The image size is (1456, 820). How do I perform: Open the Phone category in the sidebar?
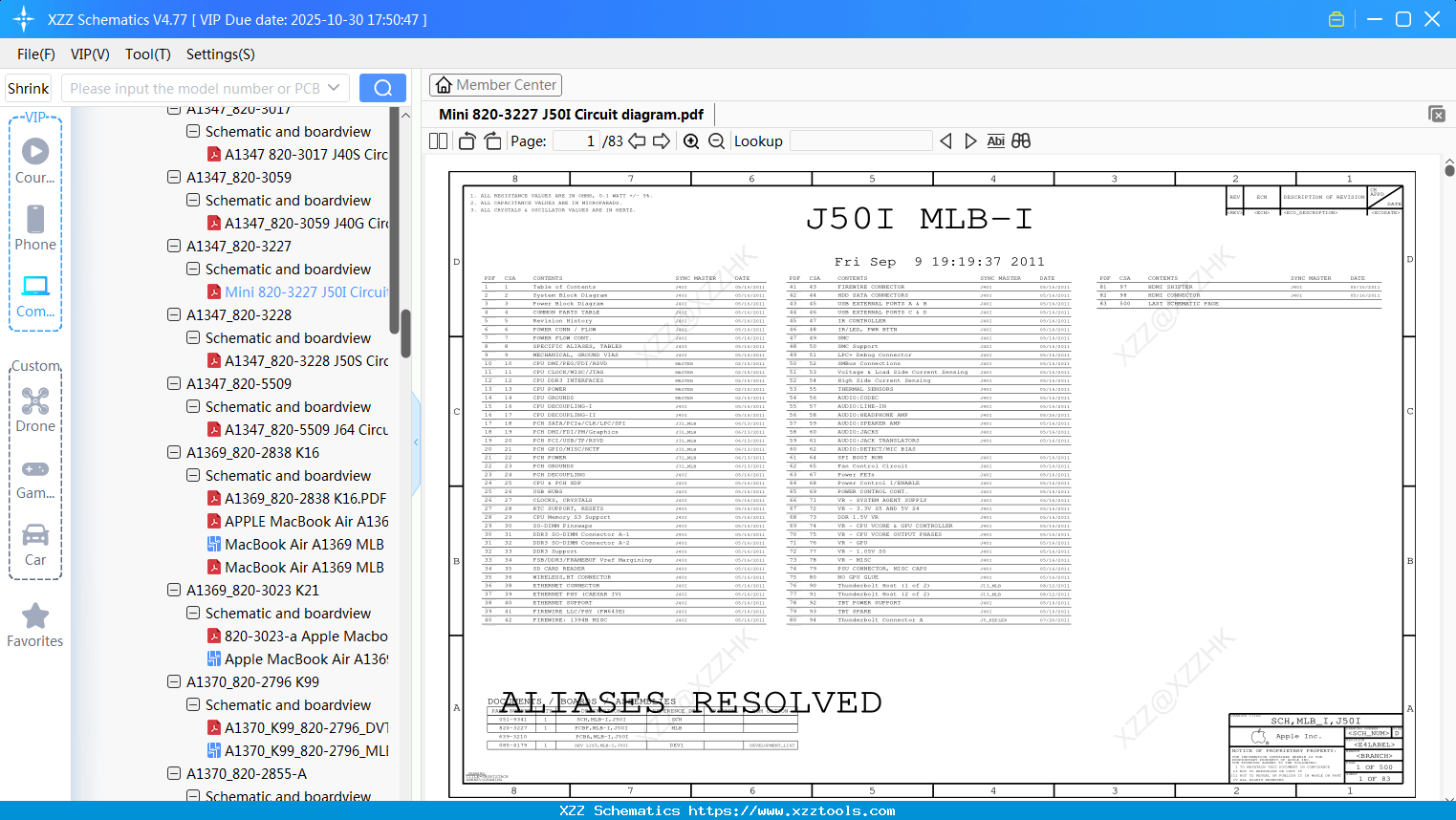pyautogui.click(x=35, y=228)
